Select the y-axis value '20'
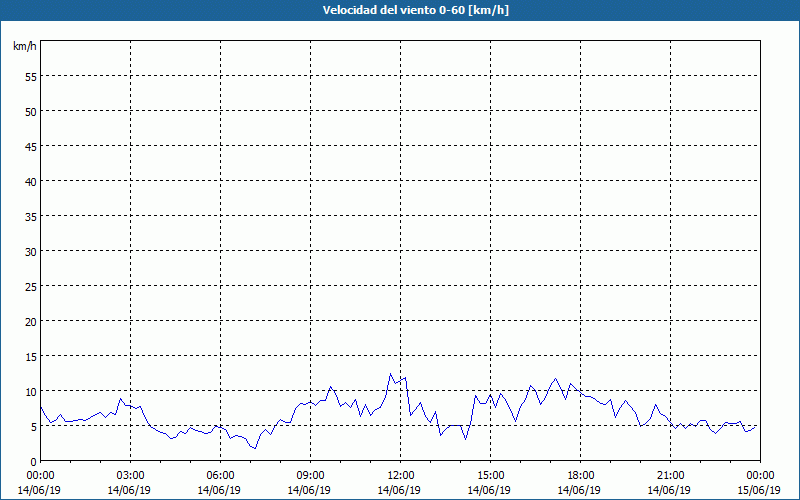This screenshot has height=500, width=800. pos(31,321)
